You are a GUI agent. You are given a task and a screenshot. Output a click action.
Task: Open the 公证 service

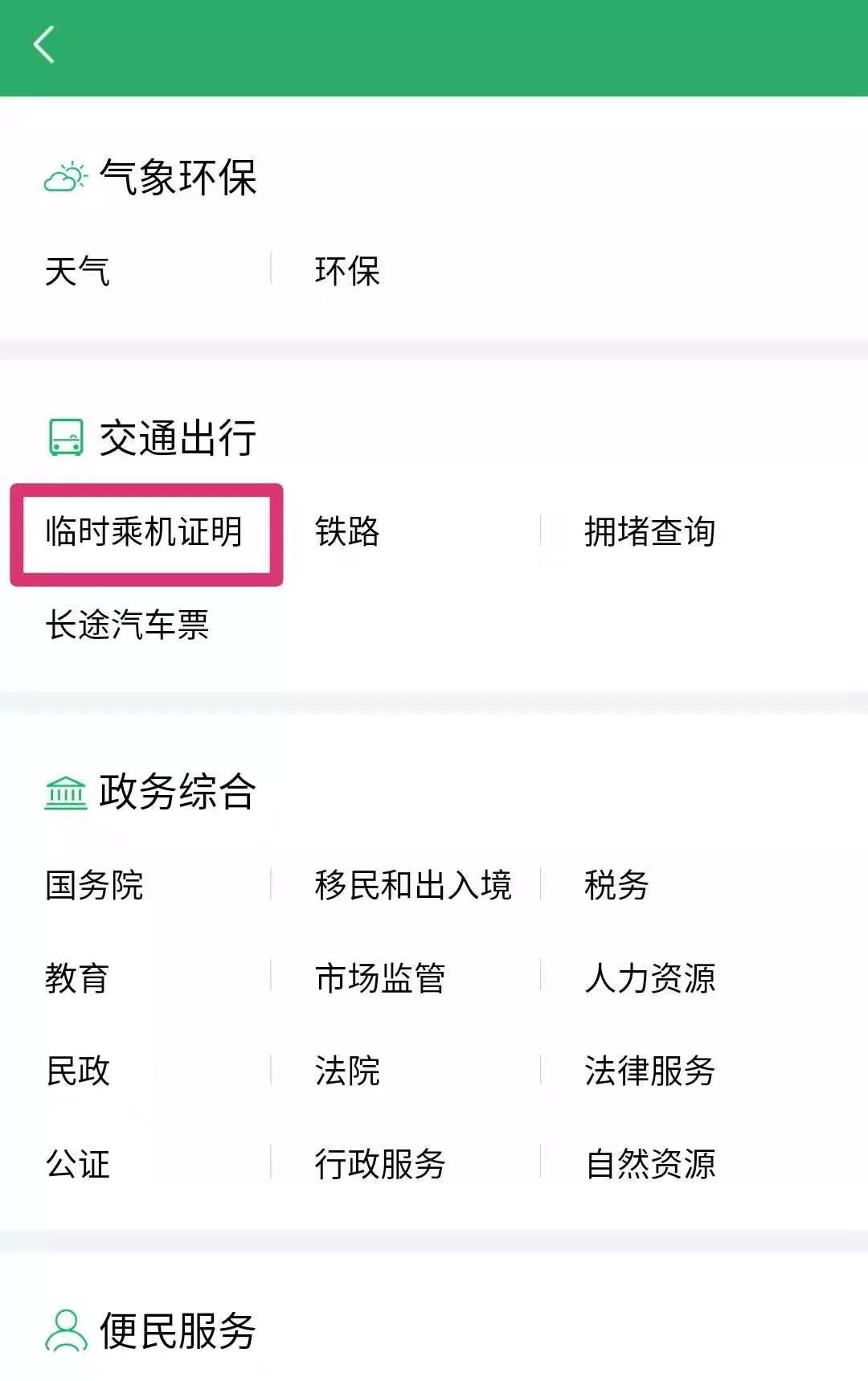(x=77, y=1163)
